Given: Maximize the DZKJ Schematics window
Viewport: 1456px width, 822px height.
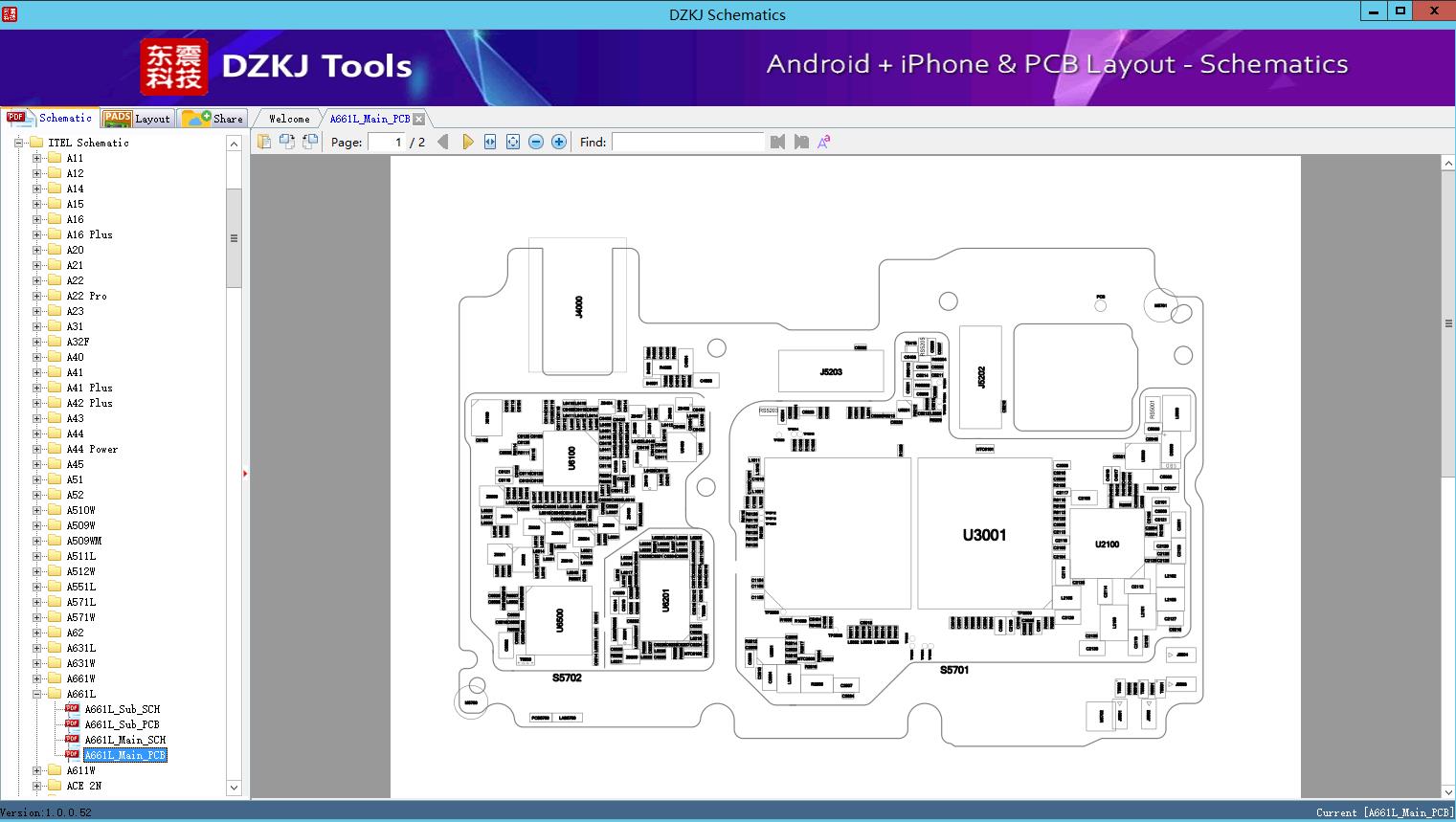Looking at the screenshot, I should (x=1400, y=11).
